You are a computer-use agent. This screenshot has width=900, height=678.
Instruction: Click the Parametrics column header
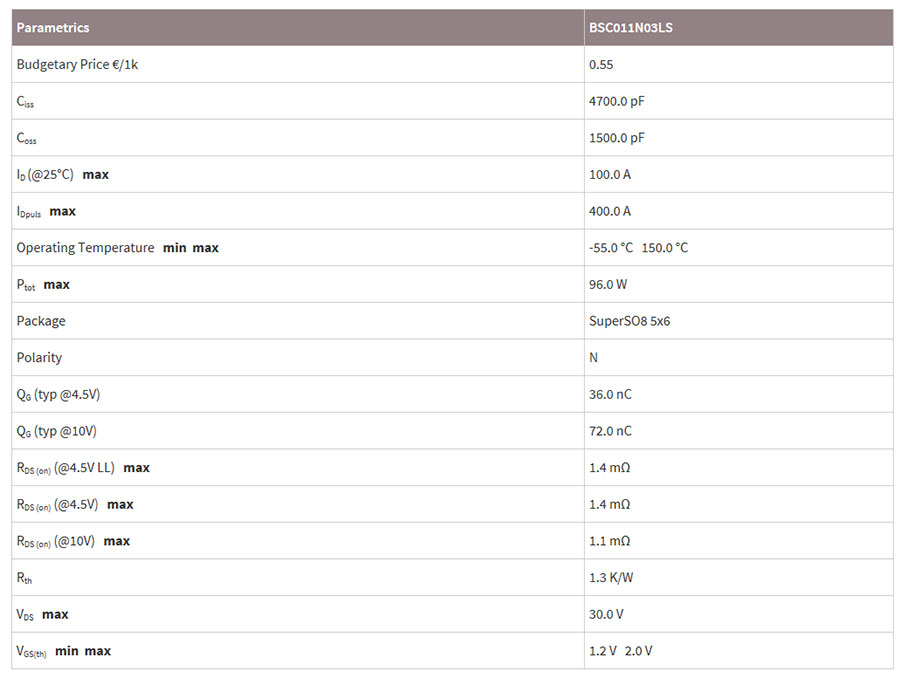(x=53, y=28)
